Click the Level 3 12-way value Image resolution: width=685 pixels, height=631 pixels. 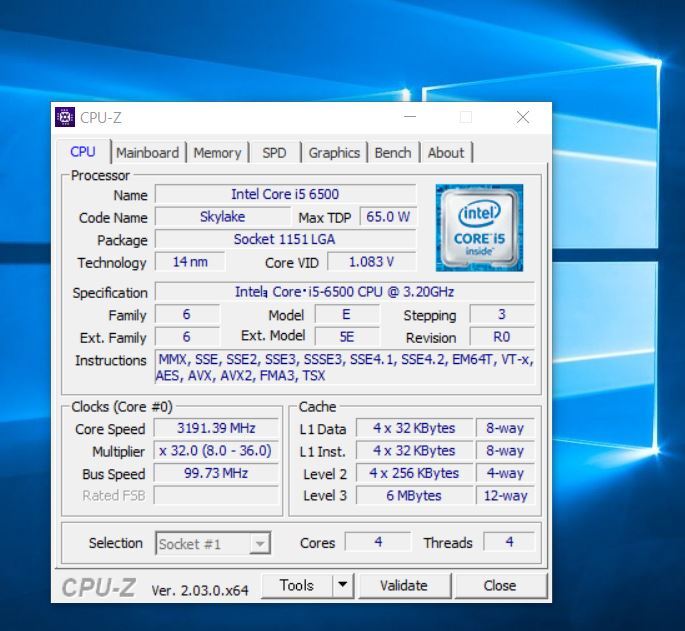pyautogui.click(x=505, y=496)
